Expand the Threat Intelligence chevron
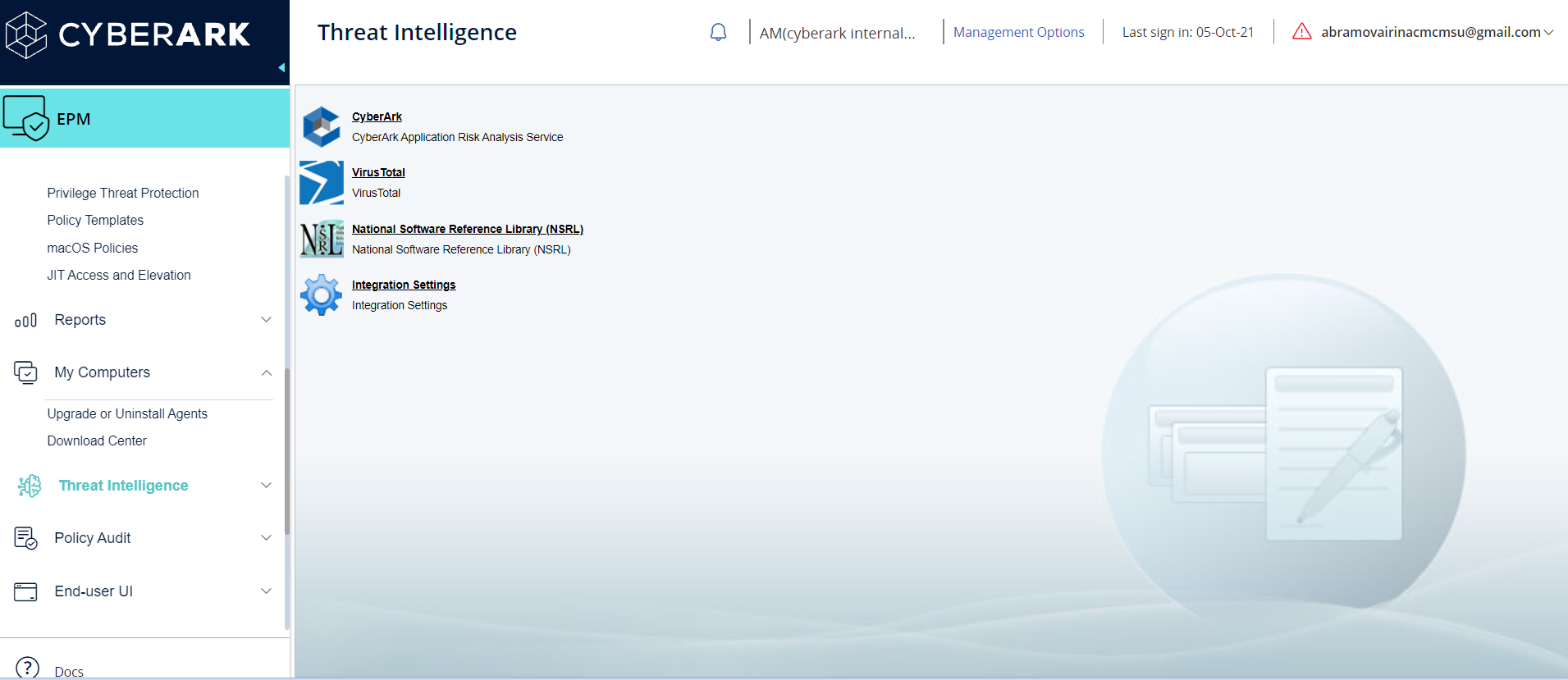 point(266,486)
